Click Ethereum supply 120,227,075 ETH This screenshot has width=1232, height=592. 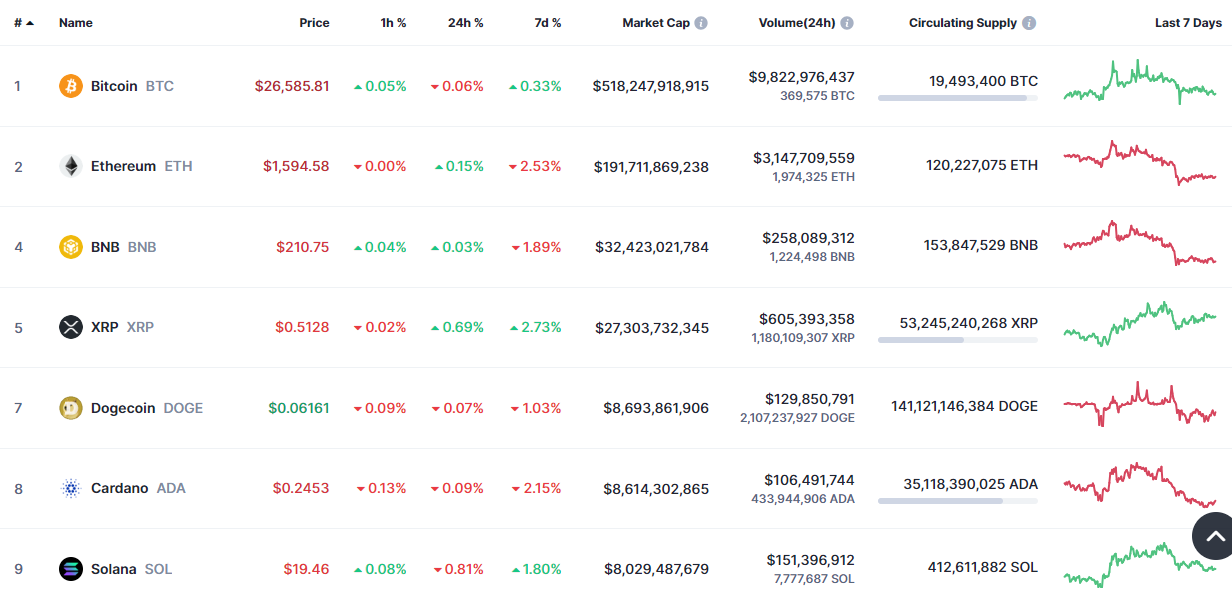pos(982,165)
